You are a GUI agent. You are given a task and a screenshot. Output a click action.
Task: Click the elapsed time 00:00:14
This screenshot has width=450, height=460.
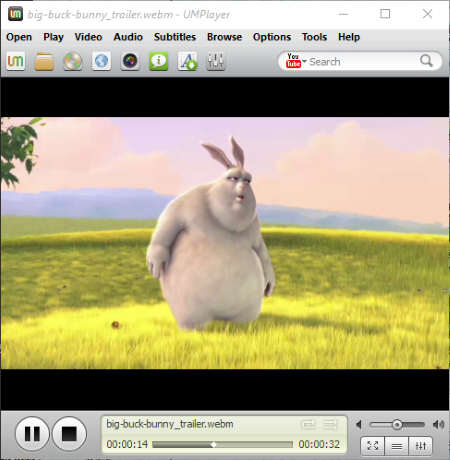coord(127,444)
